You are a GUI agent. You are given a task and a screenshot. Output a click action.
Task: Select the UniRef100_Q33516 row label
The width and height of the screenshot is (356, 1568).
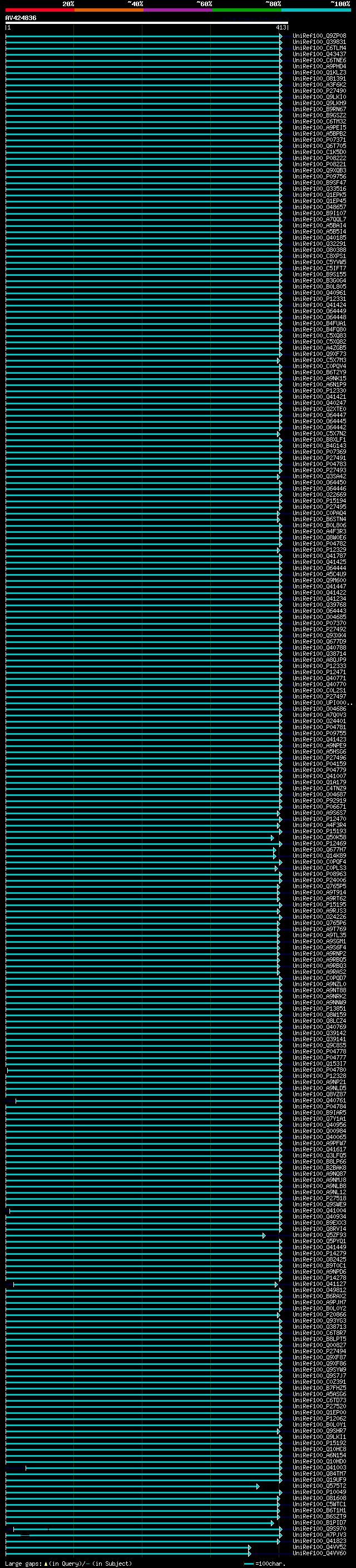(319, 189)
